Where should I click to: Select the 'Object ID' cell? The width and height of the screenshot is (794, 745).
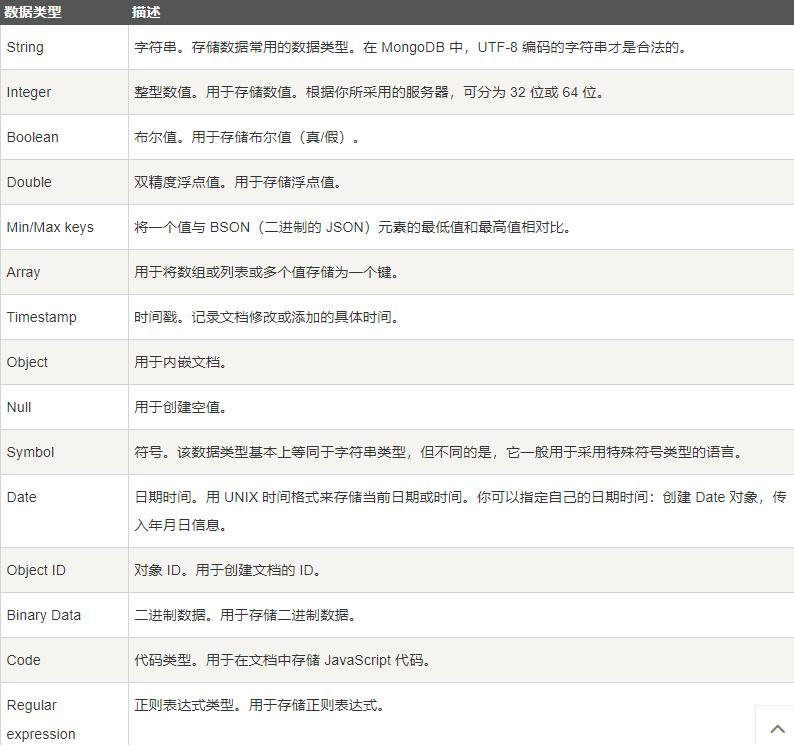tap(64, 570)
